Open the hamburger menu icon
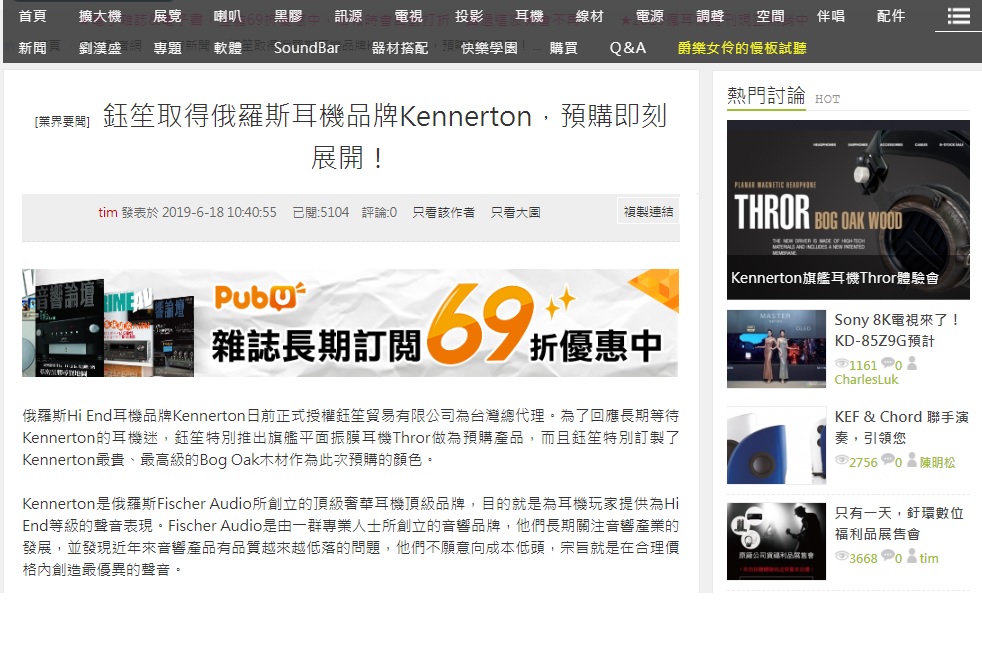This screenshot has width=982, height=652. pyautogui.click(x=958, y=16)
